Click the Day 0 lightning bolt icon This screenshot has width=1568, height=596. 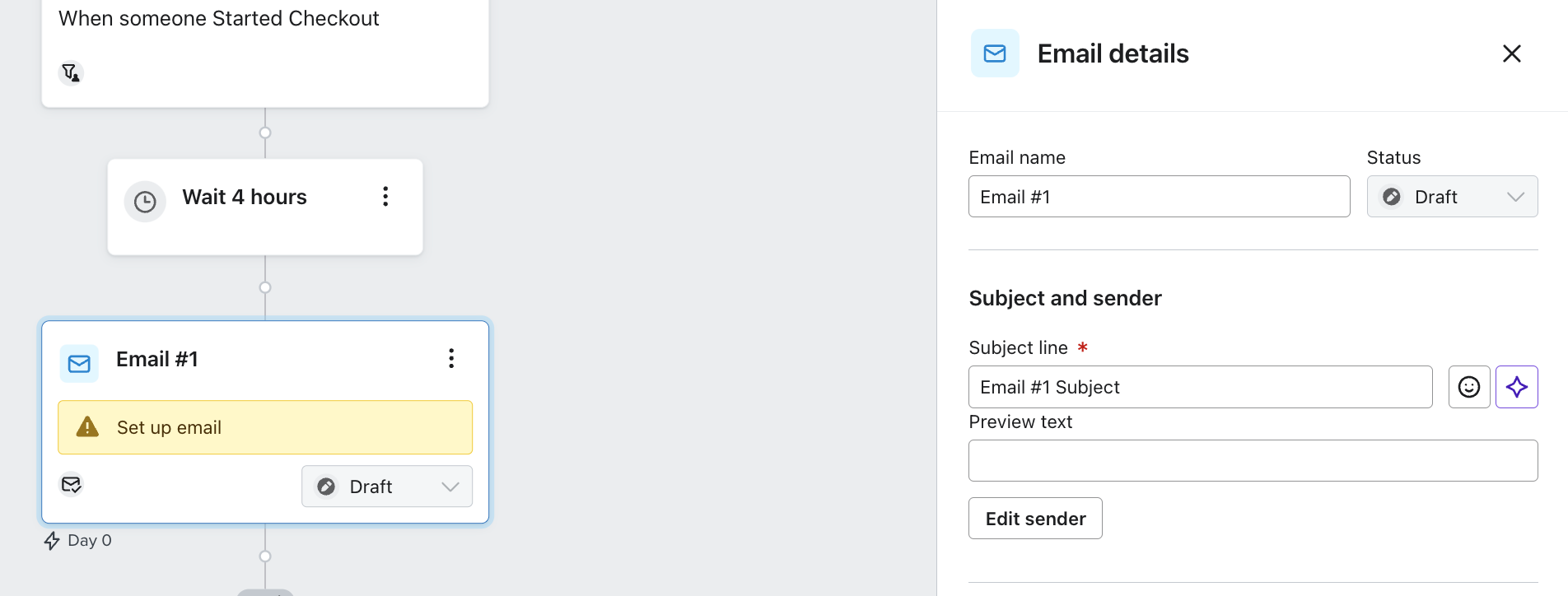click(x=52, y=541)
